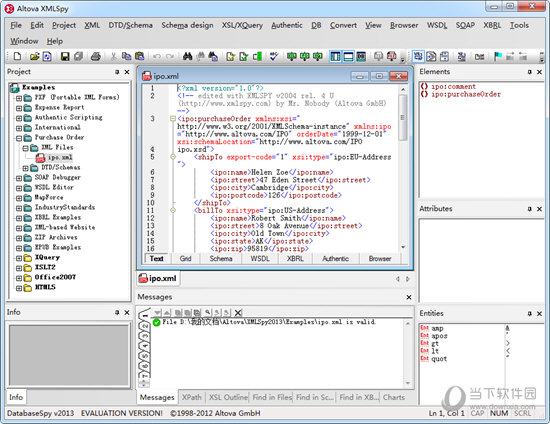The image size is (550, 424).
Task: Pin the Info panel
Action: [117, 312]
